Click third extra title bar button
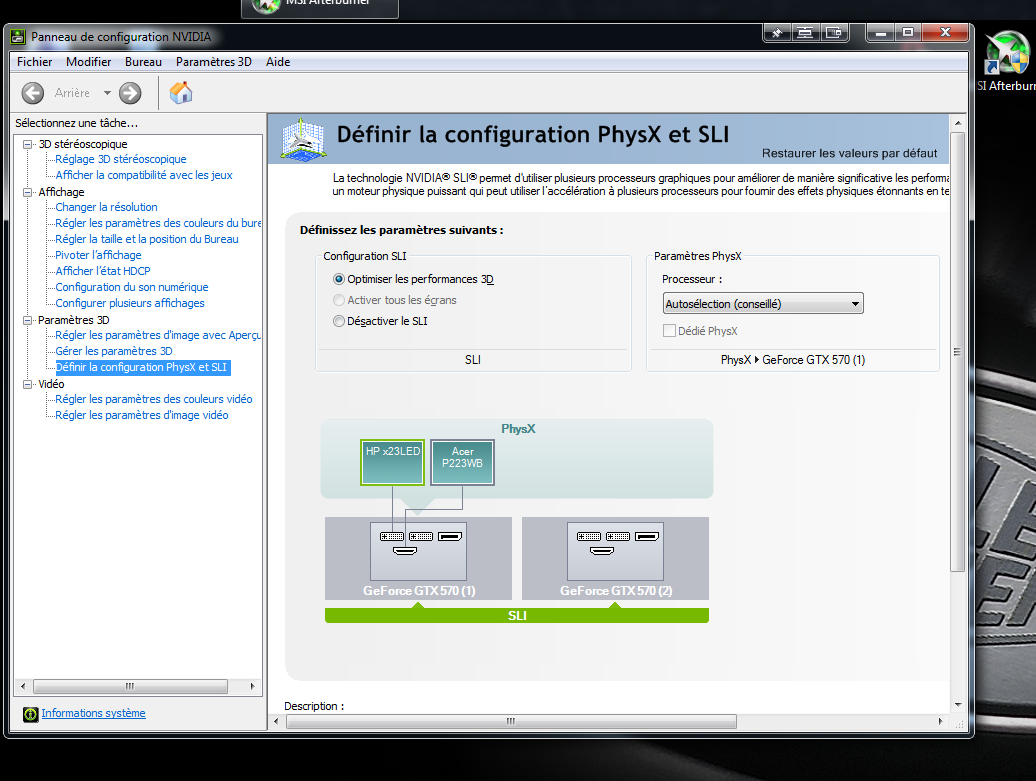Image resolution: width=1036 pixels, height=781 pixels. [834, 32]
